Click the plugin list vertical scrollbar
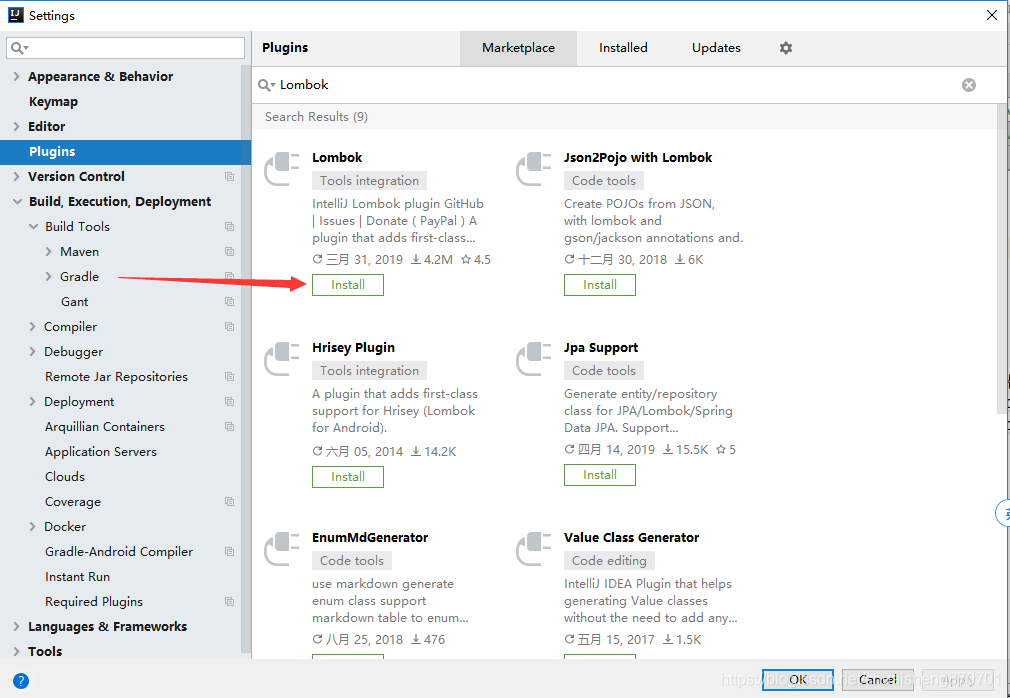This screenshot has width=1010, height=698. pos(1002,258)
